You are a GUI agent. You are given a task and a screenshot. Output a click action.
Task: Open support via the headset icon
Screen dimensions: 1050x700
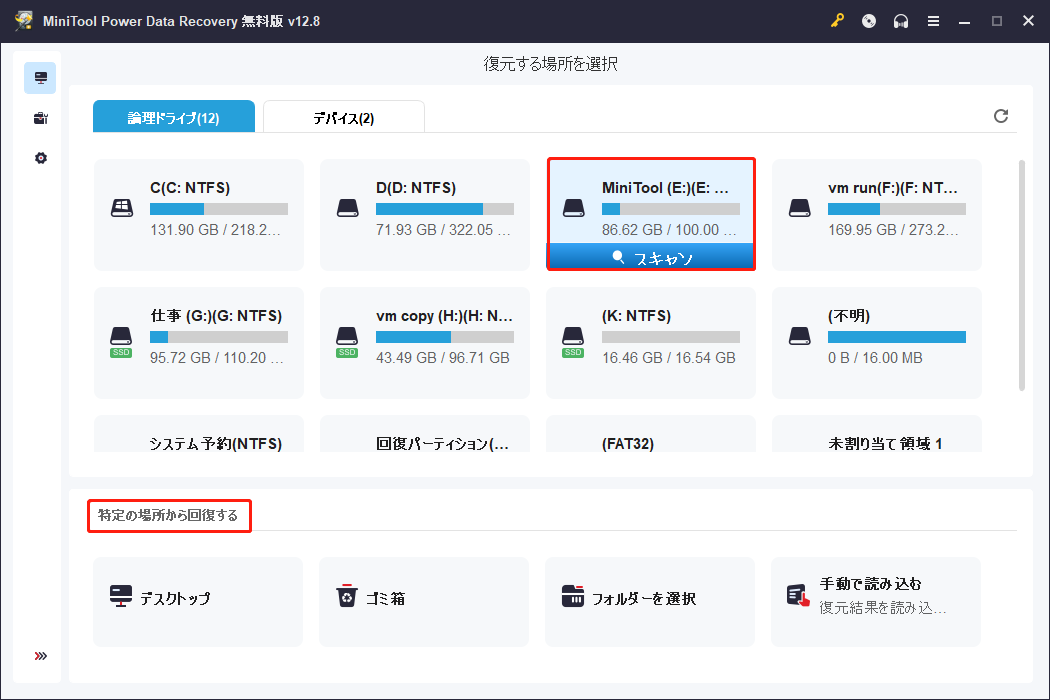pos(901,20)
